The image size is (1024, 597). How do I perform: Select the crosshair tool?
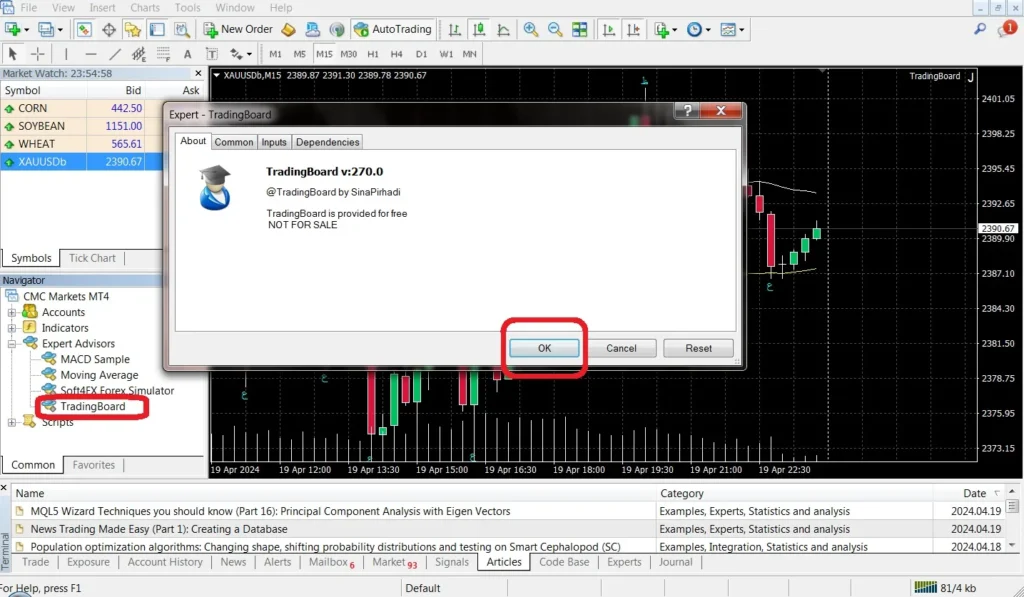(37, 54)
